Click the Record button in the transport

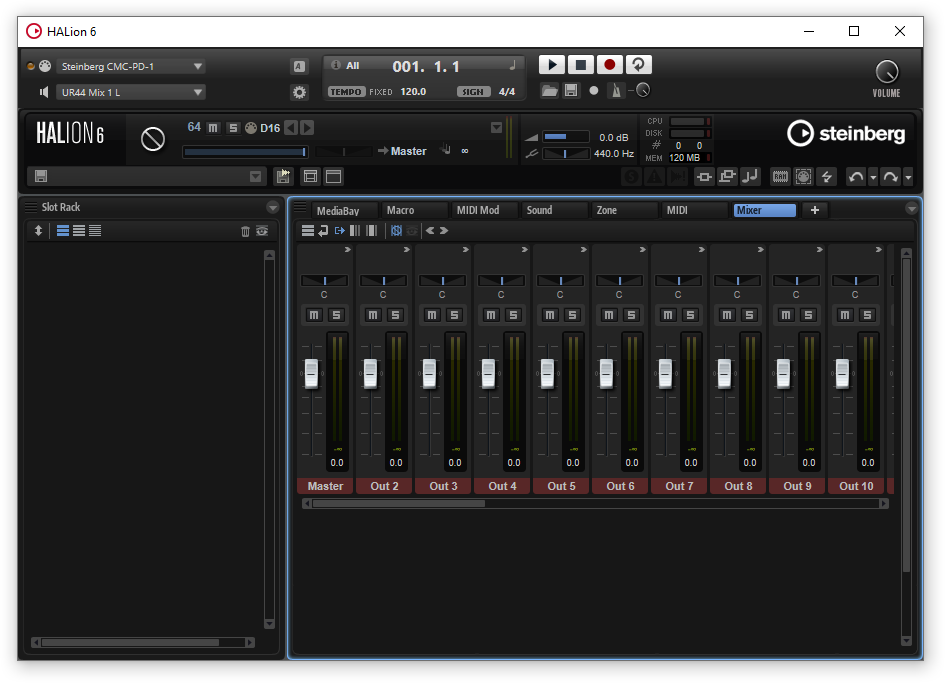(x=609, y=65)
